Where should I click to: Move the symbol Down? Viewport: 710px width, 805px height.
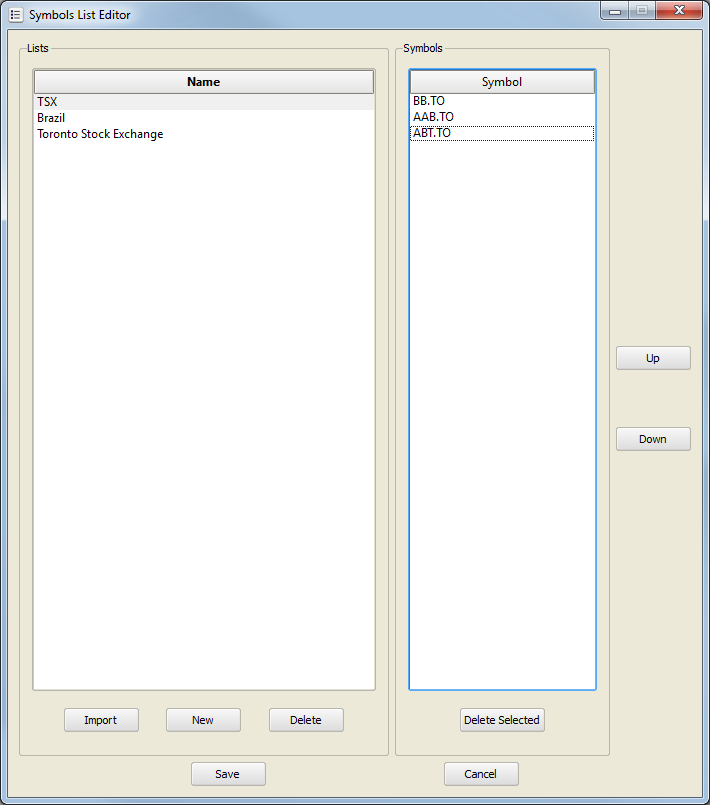pyautogui.click(x=653, y=439)
